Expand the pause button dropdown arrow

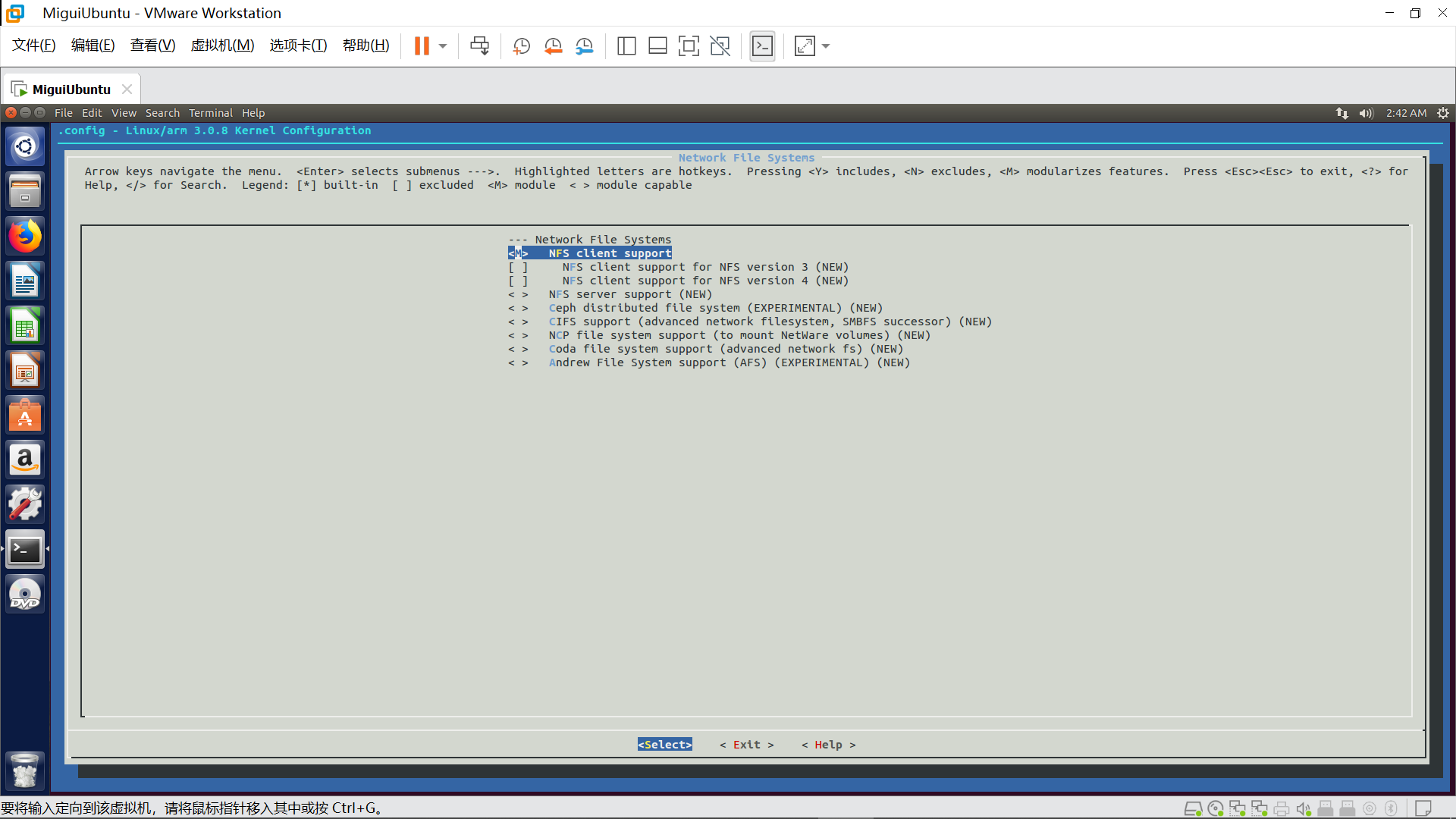443,46
